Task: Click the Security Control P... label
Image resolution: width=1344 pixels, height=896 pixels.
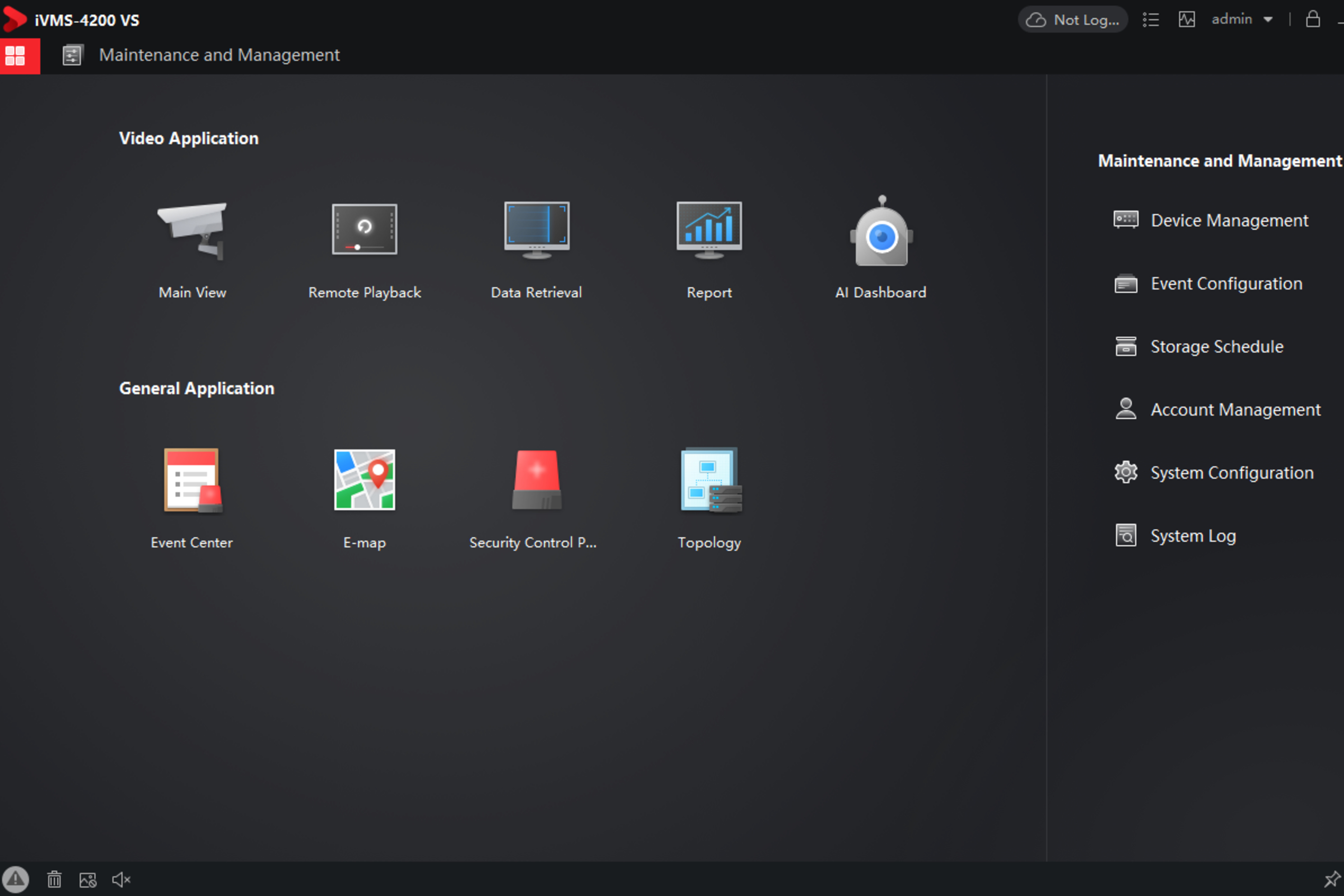Action: pos(533,543)
